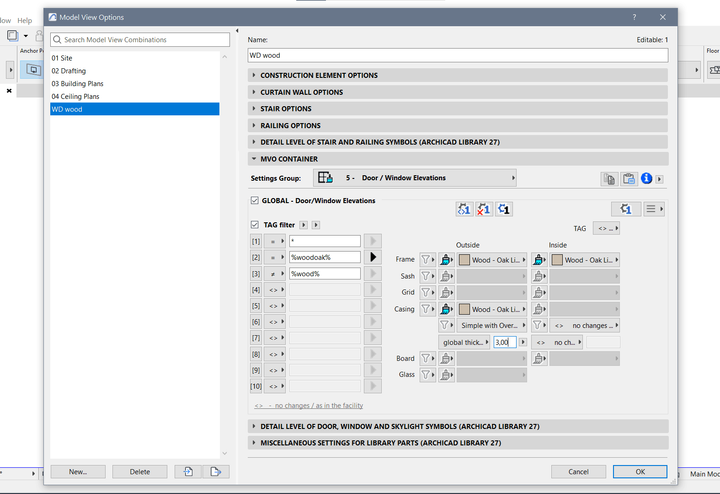The image size is (720, 494).
Task: Uncheck the TAG filter checkbox
Action: (255, 225)
